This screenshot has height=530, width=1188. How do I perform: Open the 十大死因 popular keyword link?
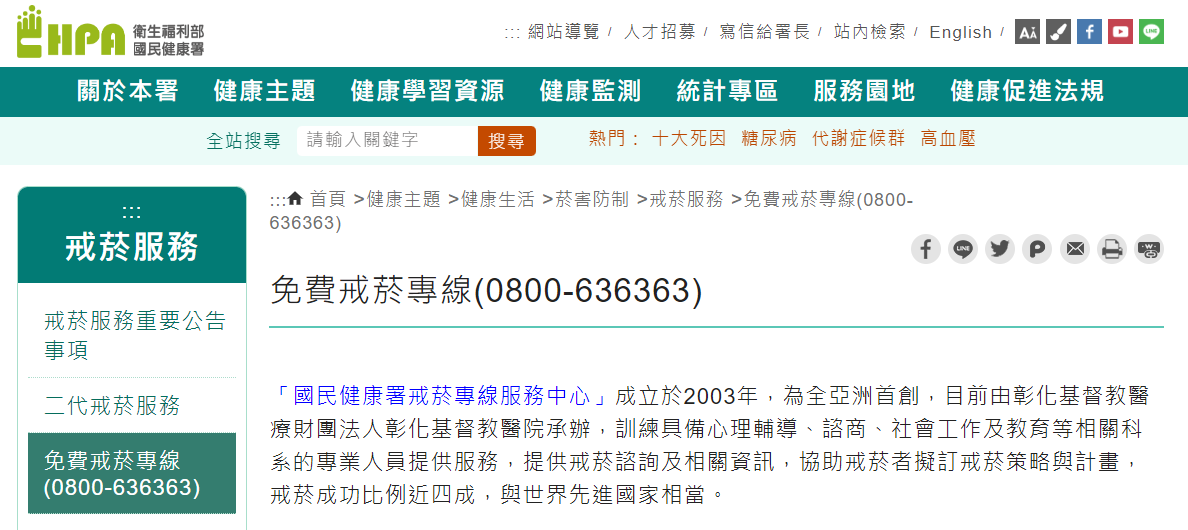click(689, 139)
